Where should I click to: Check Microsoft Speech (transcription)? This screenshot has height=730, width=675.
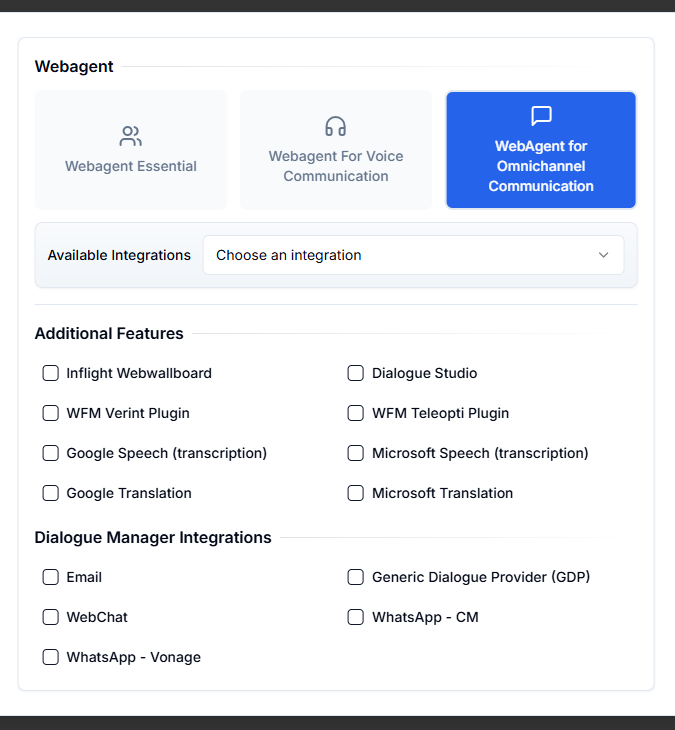click(x=356, y=453)
